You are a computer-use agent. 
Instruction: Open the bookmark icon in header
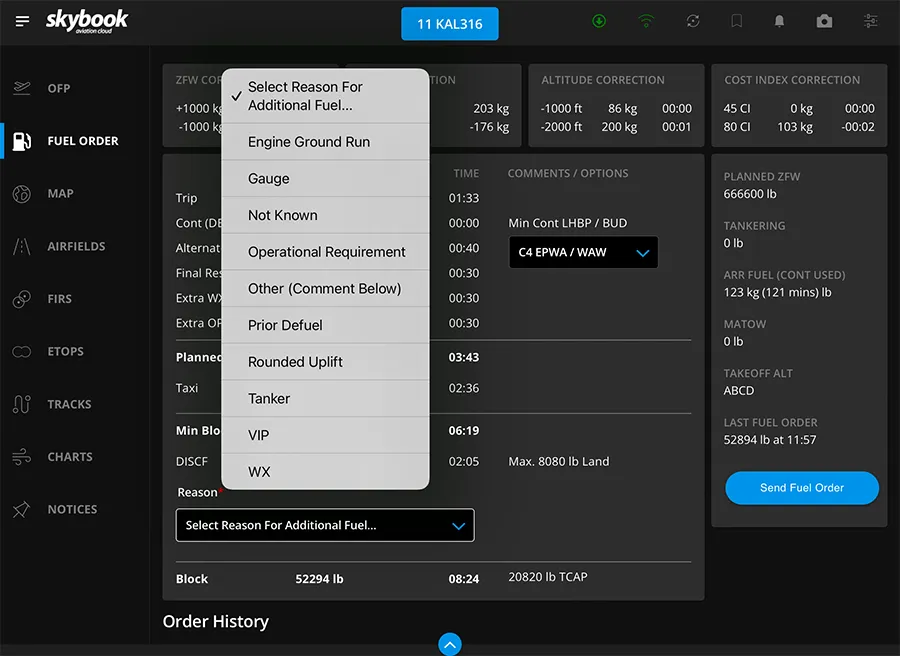point(736,21)
